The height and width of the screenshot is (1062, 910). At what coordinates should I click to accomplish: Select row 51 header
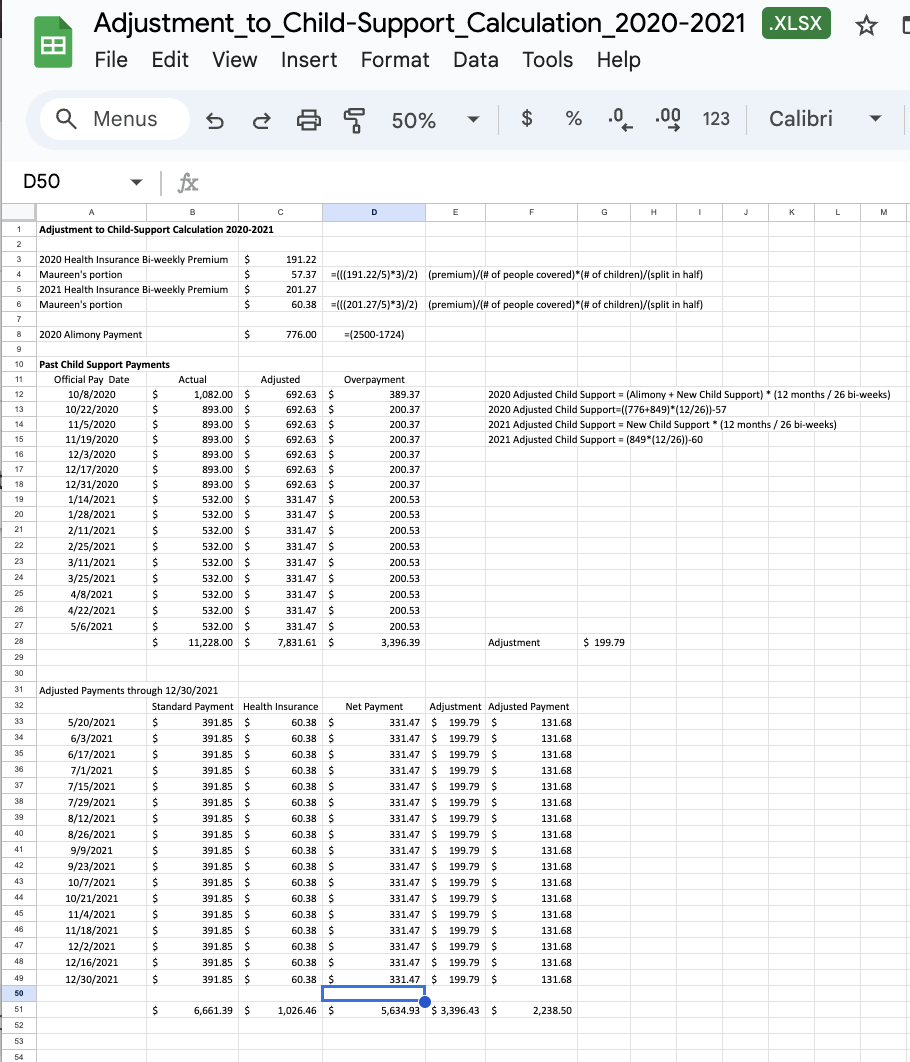(18, 1010)
